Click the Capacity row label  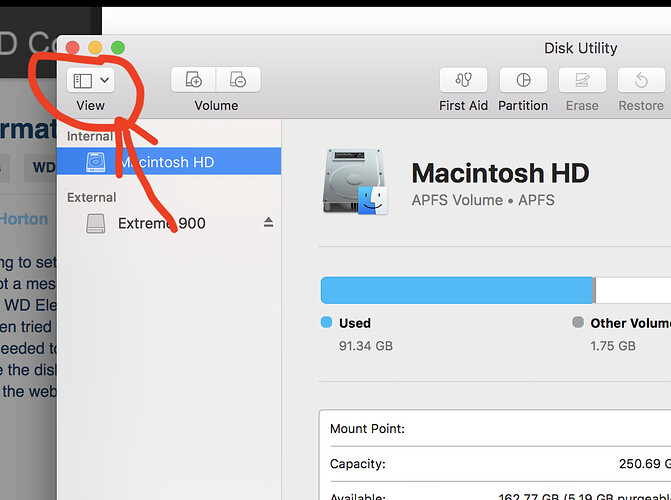(x=357, y=464)
